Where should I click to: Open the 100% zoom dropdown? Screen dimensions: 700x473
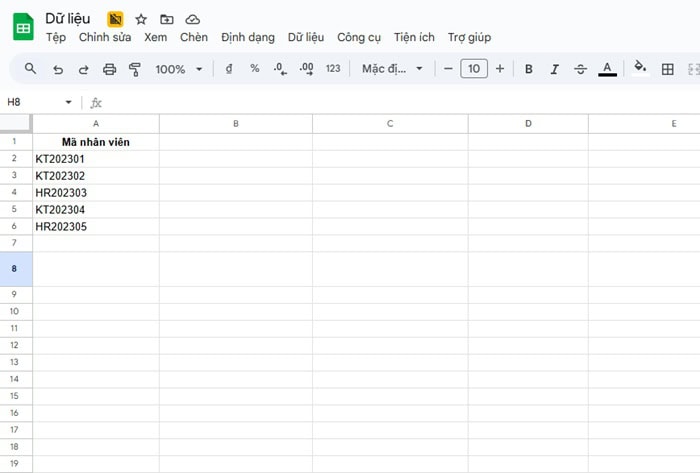179,69
